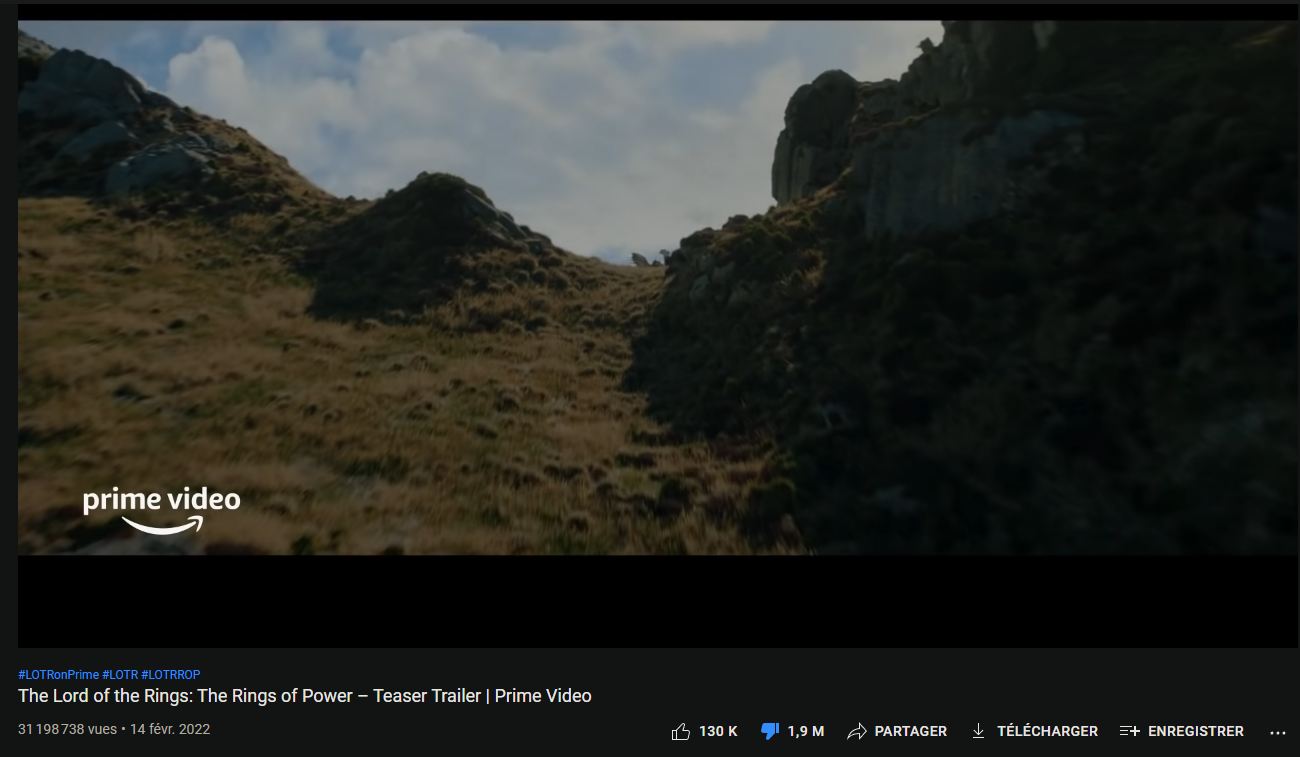Click the 1,9 M dislike count

tap(806, 731)
